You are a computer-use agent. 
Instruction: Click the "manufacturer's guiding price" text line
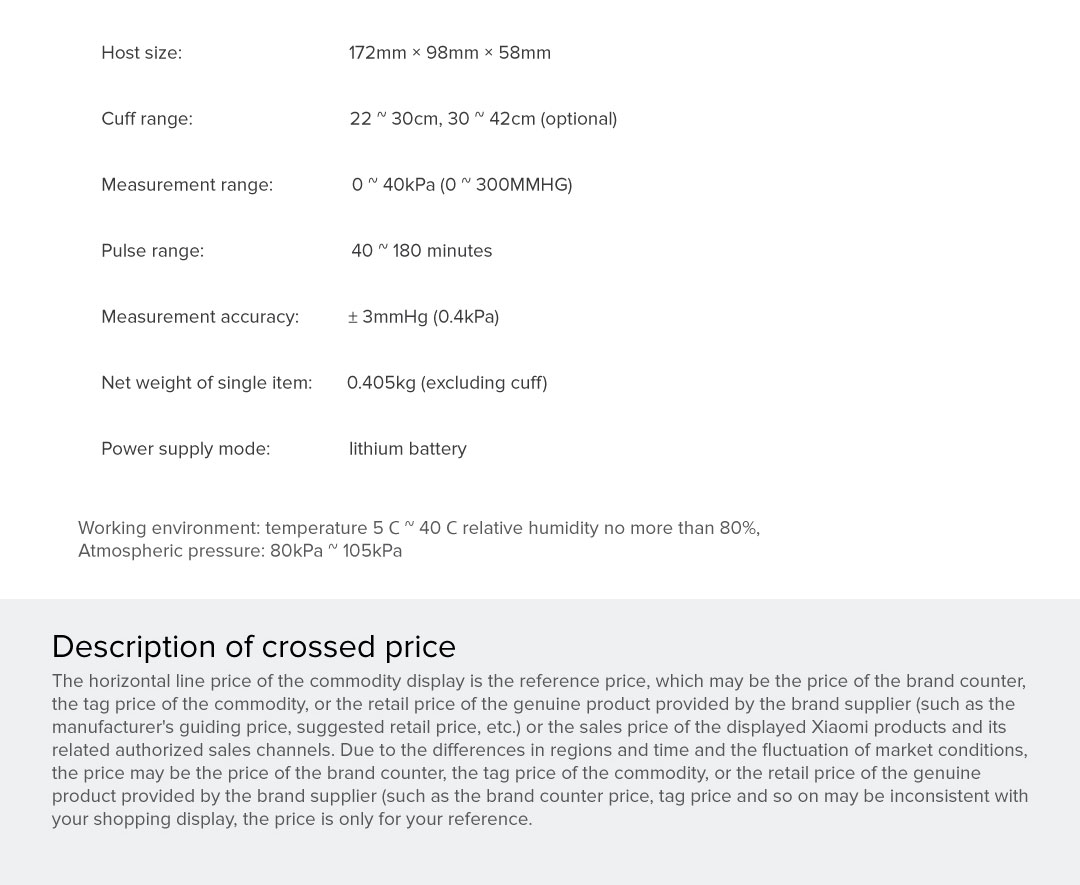(528, 727)
